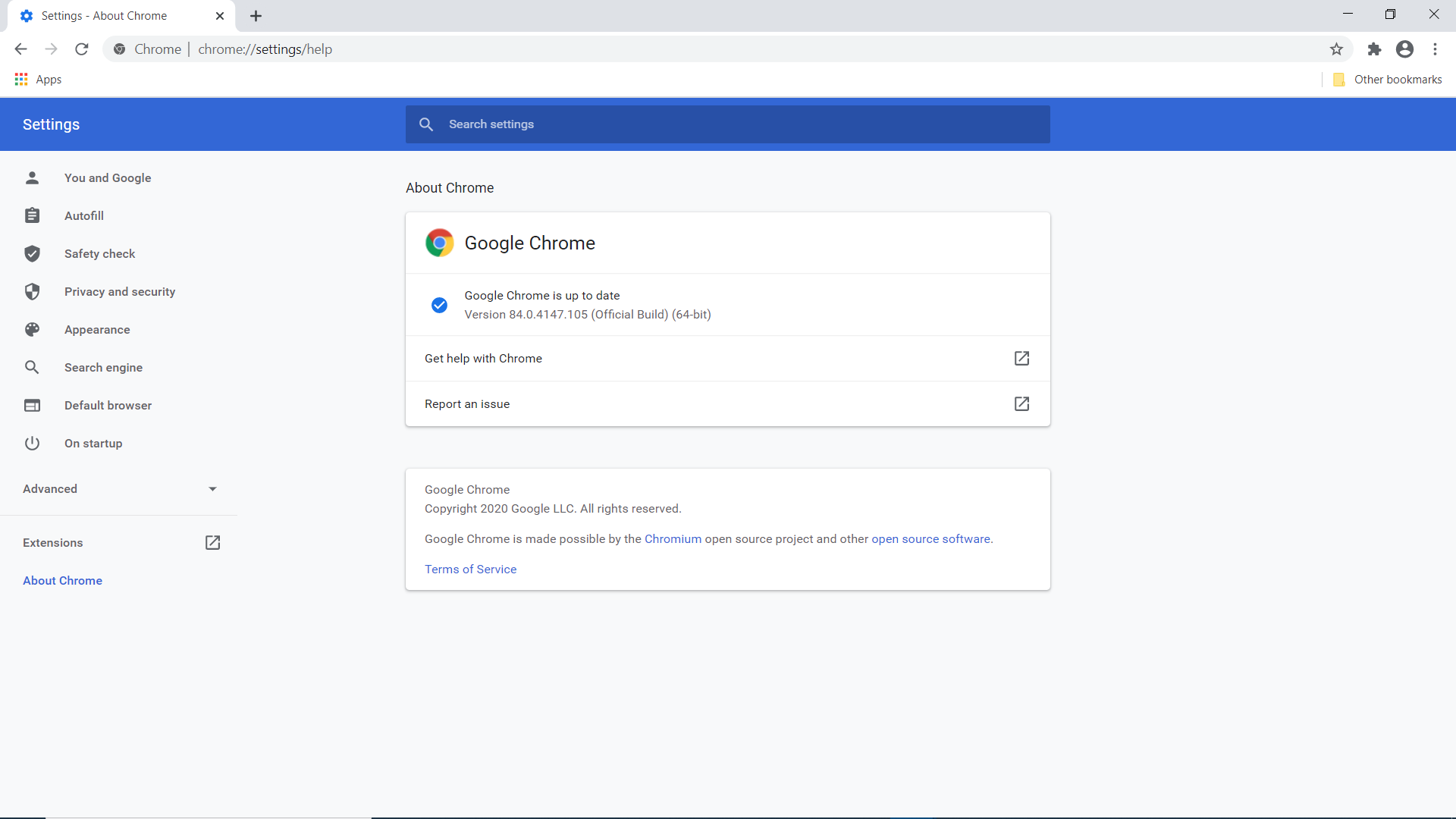The image size is (1456, 819).
Task: Open Extensions from the sidebar
Action: click(53, 542)
